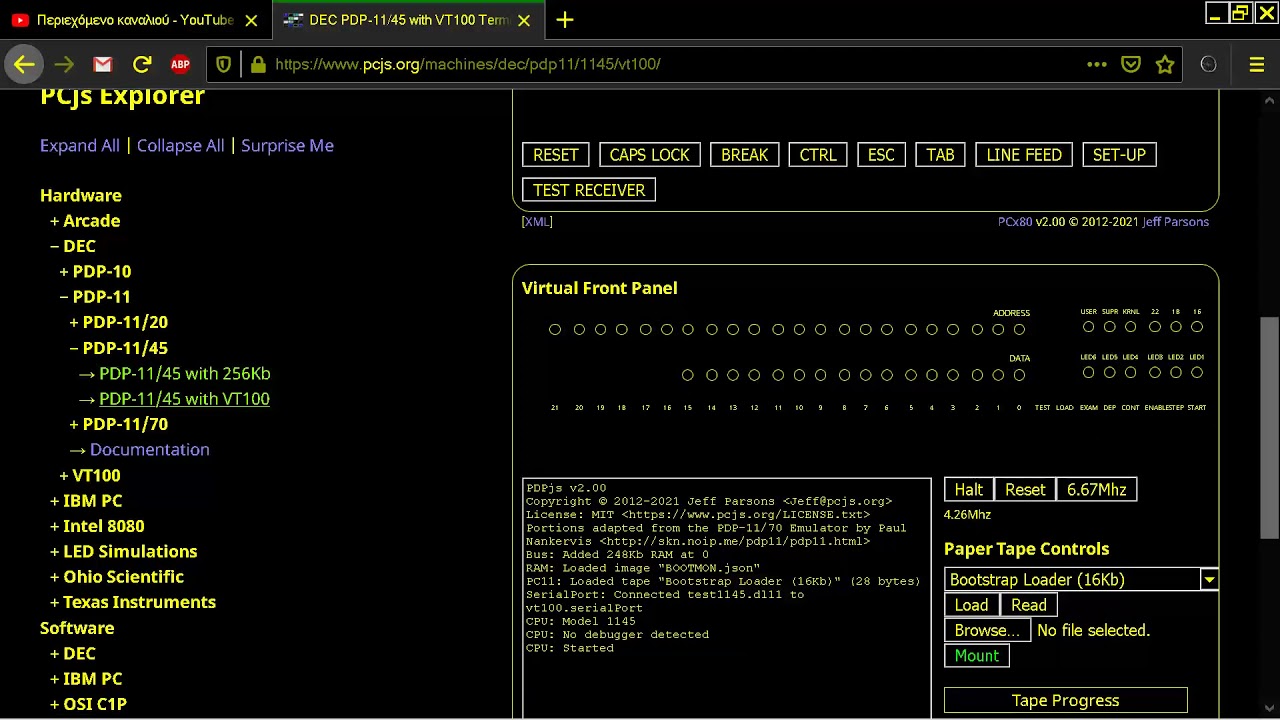
Task: Toggle the CAPS LOCK key button
Action: coord(649,155)
